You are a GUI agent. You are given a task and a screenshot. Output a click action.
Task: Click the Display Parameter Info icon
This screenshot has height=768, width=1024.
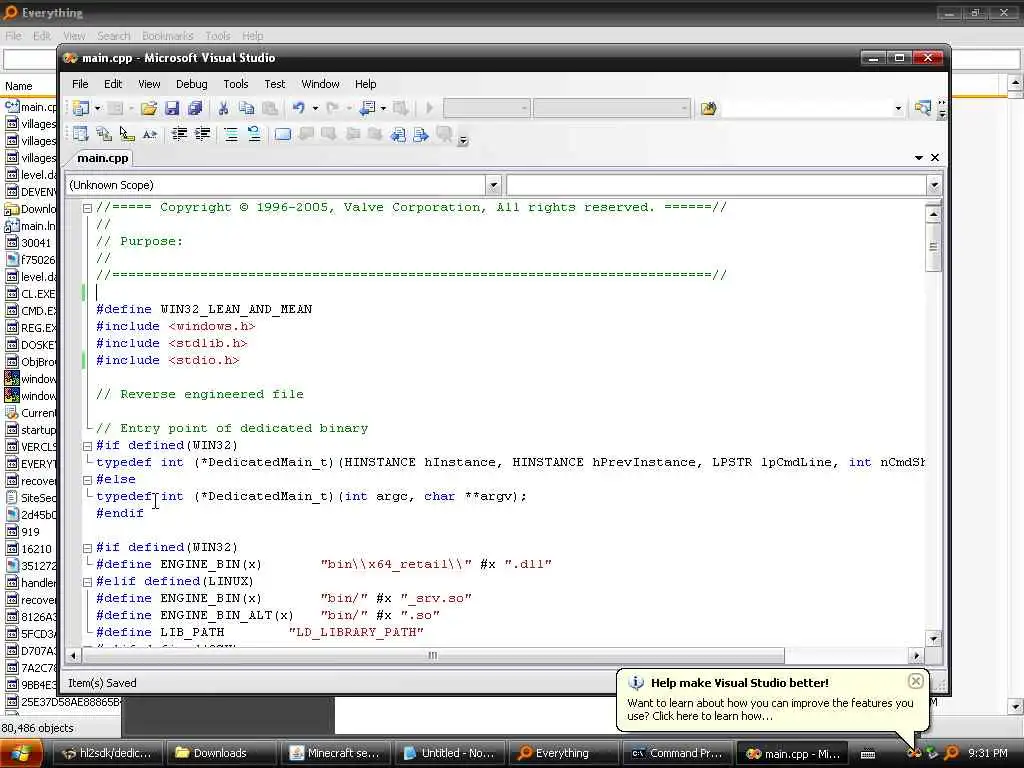[104, 135]
